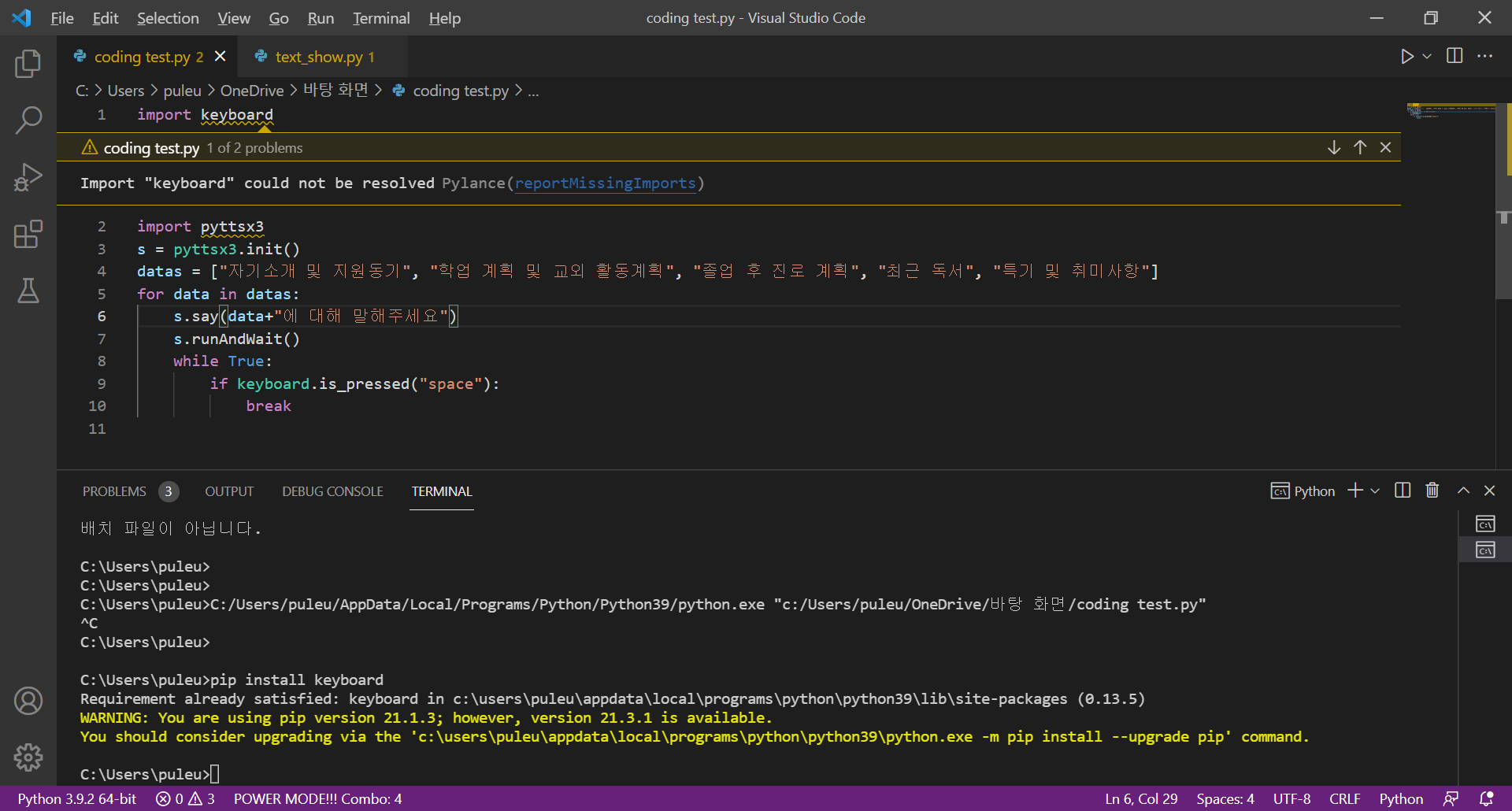This screenshot has height=811, width=1512.
Task: Go to next problem arrow
Action: pos(1334,147)
